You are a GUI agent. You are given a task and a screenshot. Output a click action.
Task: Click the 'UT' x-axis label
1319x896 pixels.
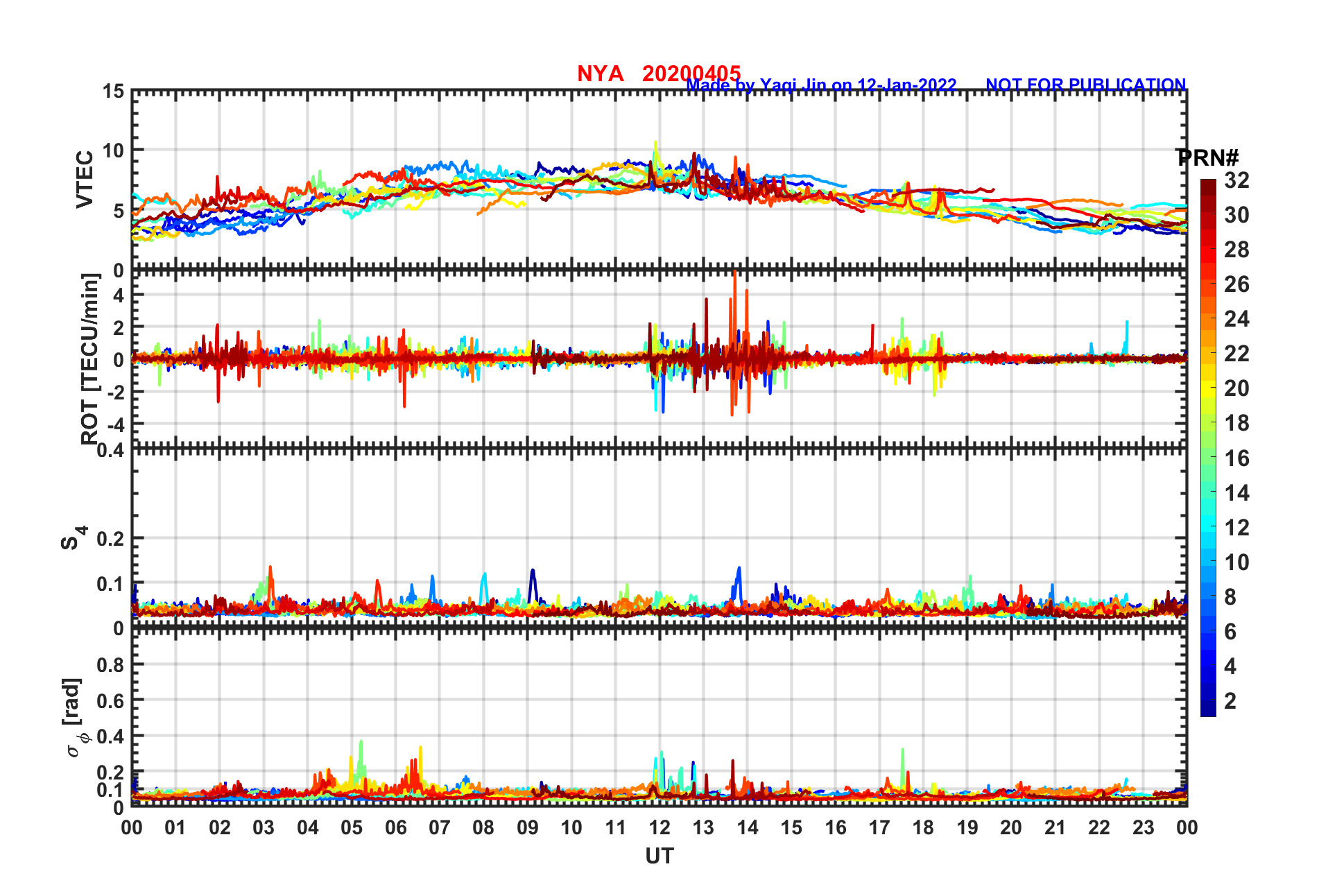click(x=659, y=856)
